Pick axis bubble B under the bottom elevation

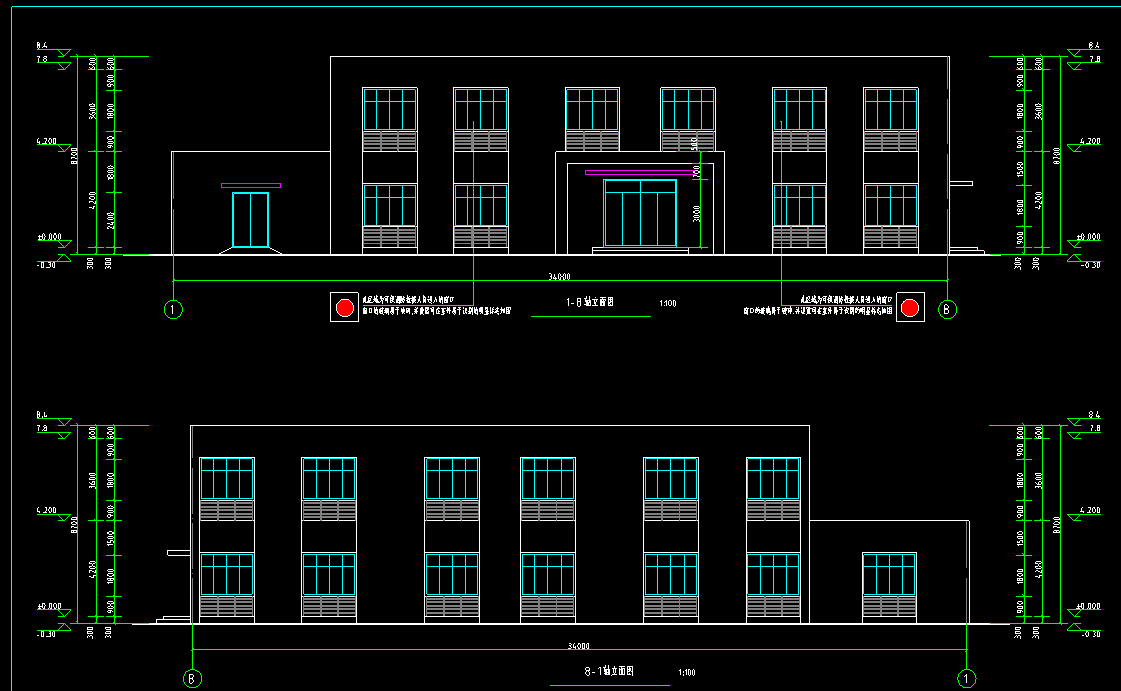pyautogui.click(x=193, y=678)
